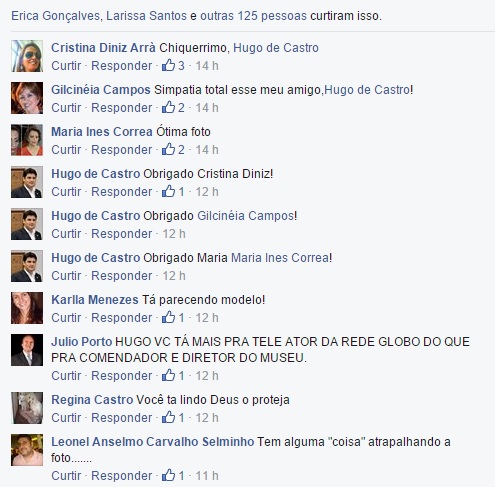Click Responder under Maria Ines Correa's comment
The height and width of the screenshot is (488, 497).
[122, 150]
